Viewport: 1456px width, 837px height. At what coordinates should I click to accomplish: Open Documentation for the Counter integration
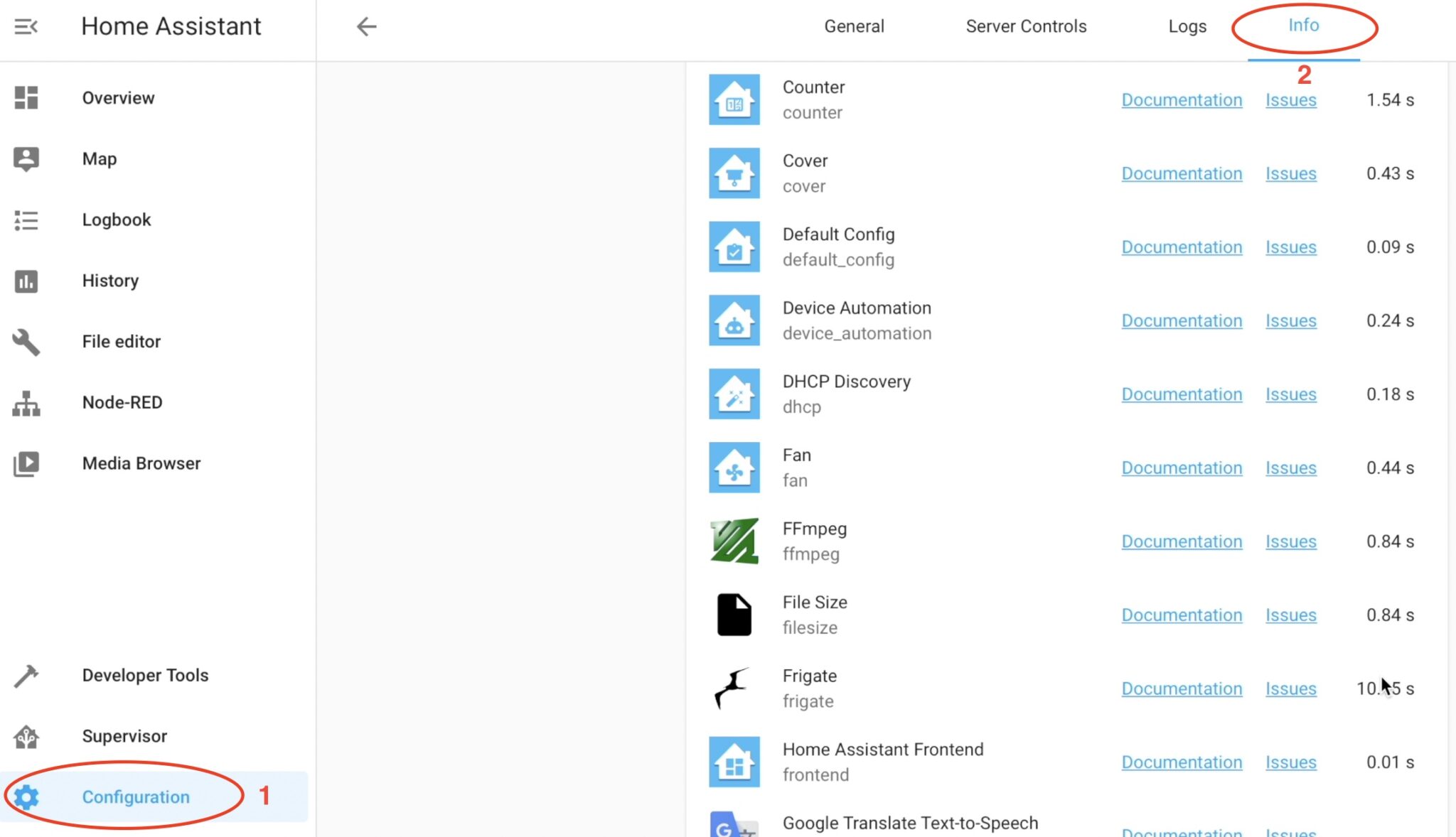(1182, 100)
